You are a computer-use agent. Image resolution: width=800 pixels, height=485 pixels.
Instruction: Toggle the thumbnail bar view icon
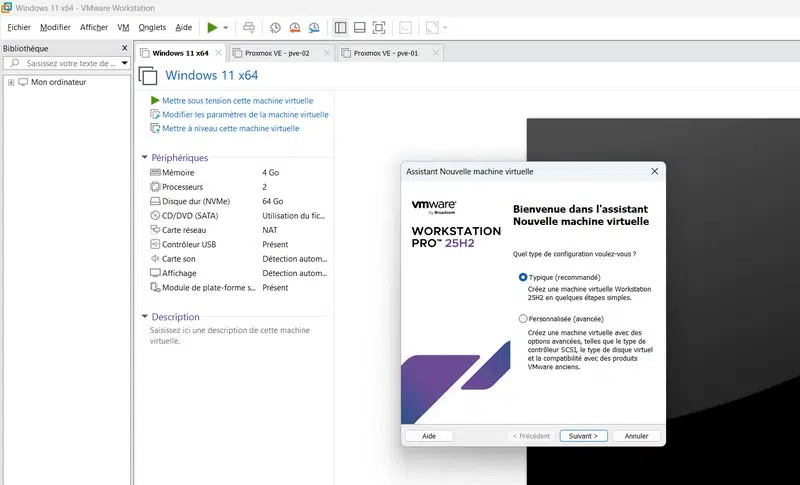coord(360,28)
